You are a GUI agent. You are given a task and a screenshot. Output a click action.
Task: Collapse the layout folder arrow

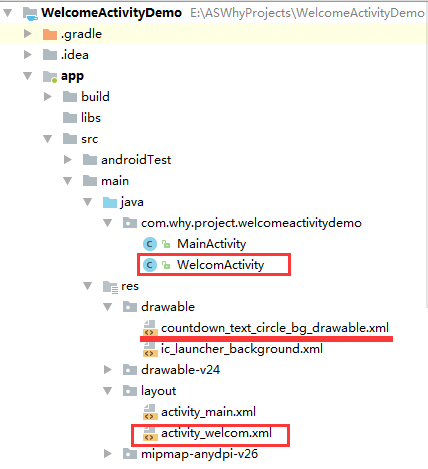[x=107, y=391]
